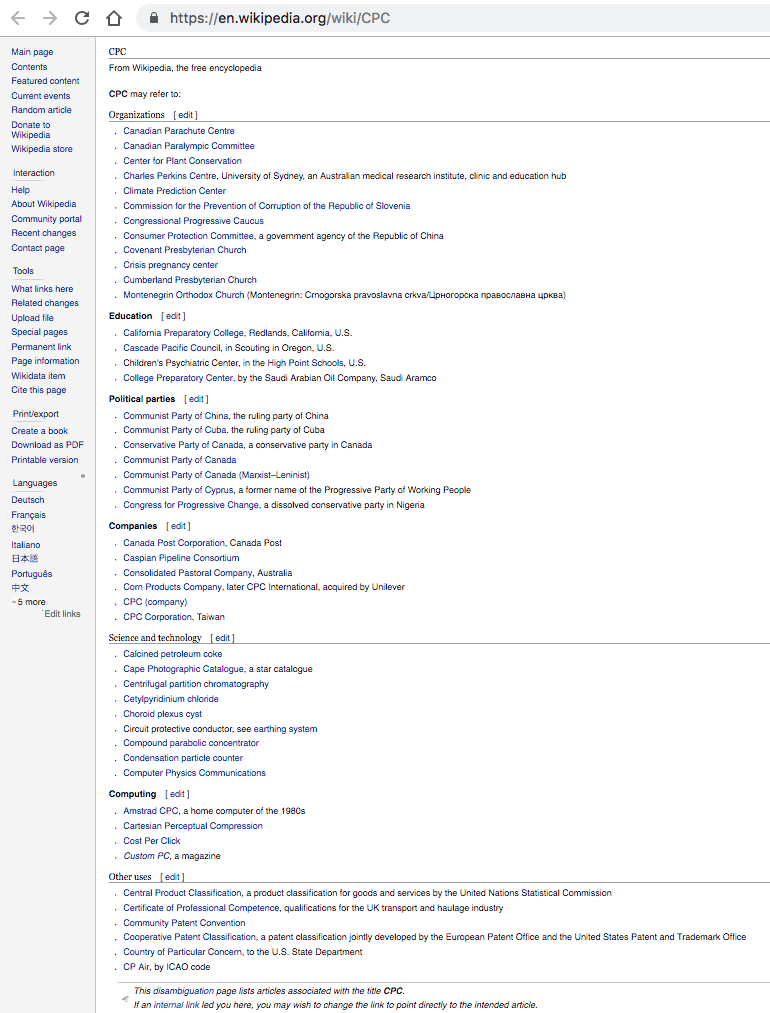Open Canadian Parachute Centre article
The image size is (770, 1013).
pyautogui.click(x=179, y=131)
